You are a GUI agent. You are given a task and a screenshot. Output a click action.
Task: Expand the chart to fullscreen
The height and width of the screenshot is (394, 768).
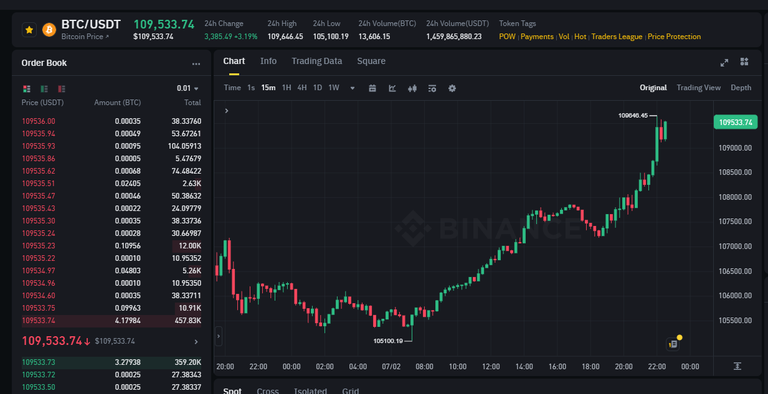point(724,62)
